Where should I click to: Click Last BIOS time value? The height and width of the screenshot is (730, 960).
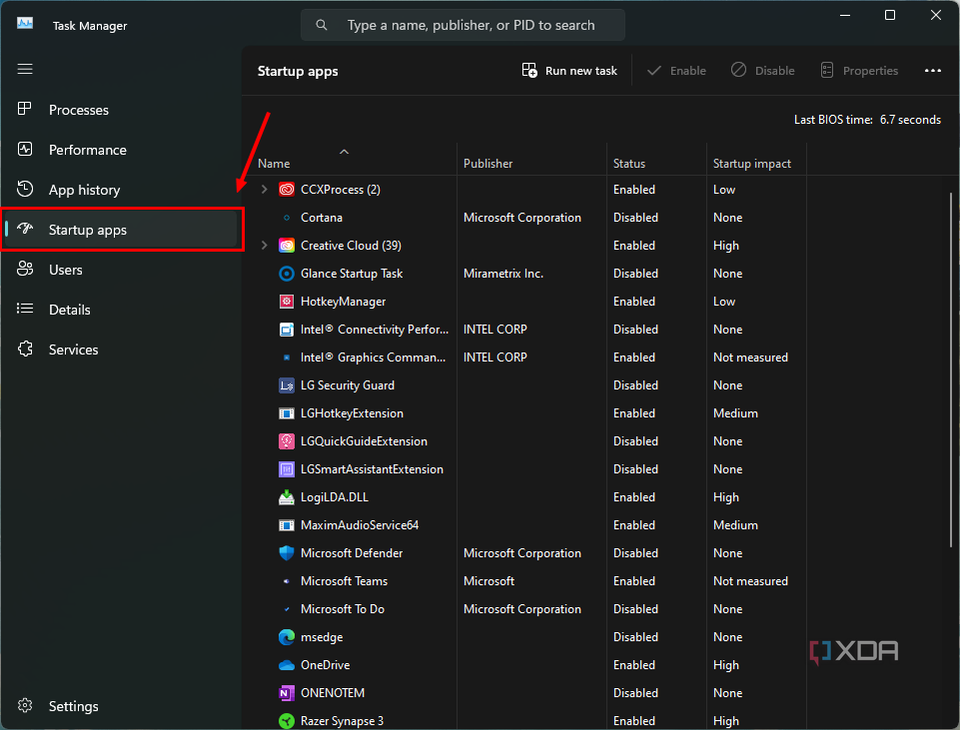(x=910, y=119)
